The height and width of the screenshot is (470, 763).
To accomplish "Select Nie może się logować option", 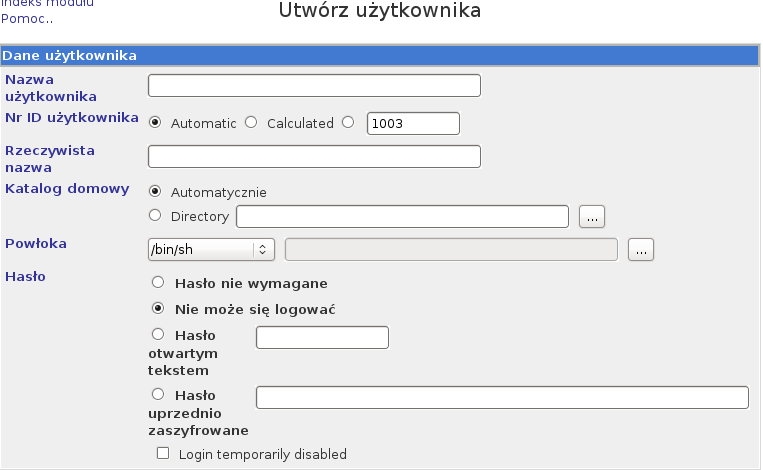I will click(158, 308).
